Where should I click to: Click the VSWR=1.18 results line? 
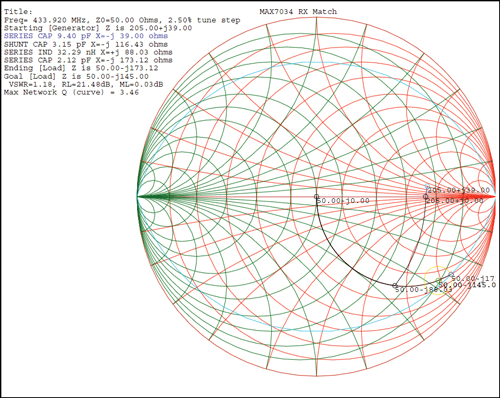(x=86, y=85)
